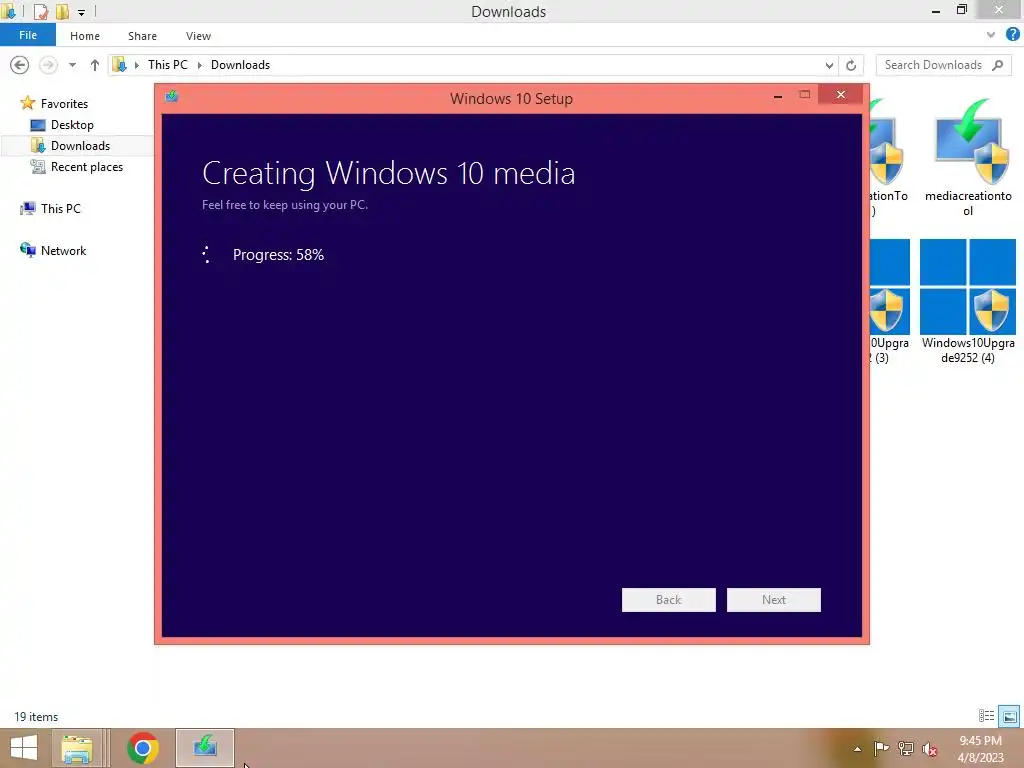1024x768 pixels.
Task: Click the Favorites star icon
Action: [x=27, y=103]
